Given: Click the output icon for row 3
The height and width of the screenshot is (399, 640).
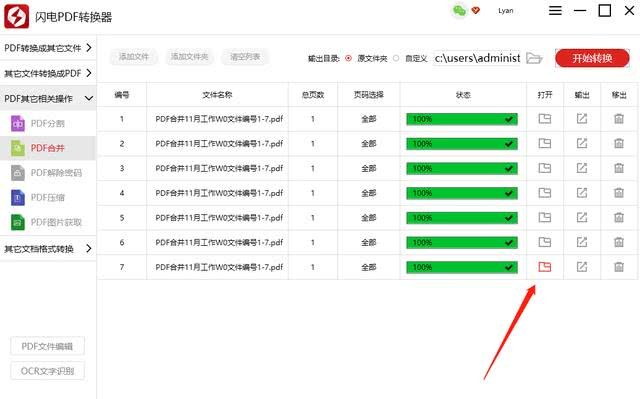Looking at the screenshot, I should tap(582, 168).
